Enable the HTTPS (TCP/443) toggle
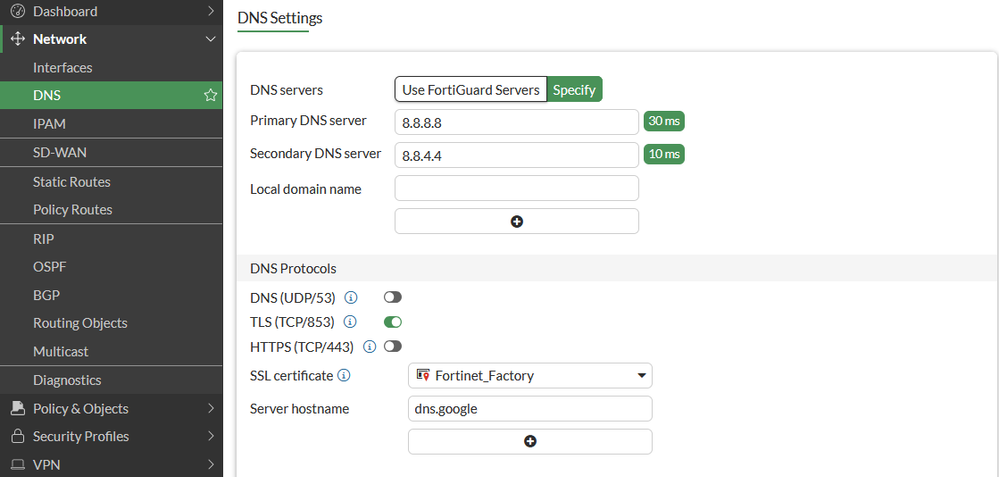 click(393, 347)
